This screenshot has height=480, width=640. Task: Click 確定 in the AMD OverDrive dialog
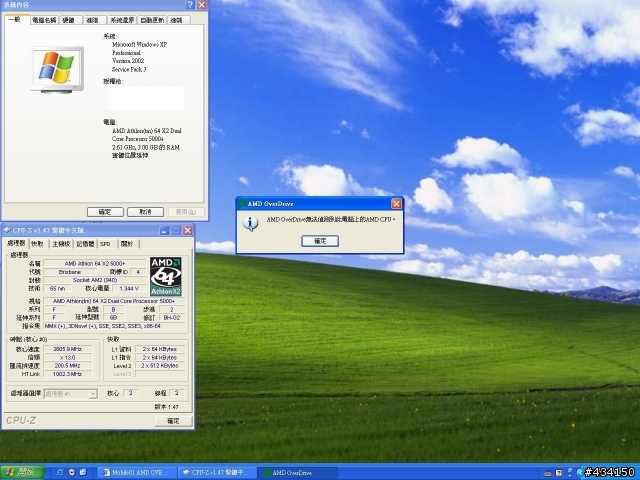click(320, 241)
